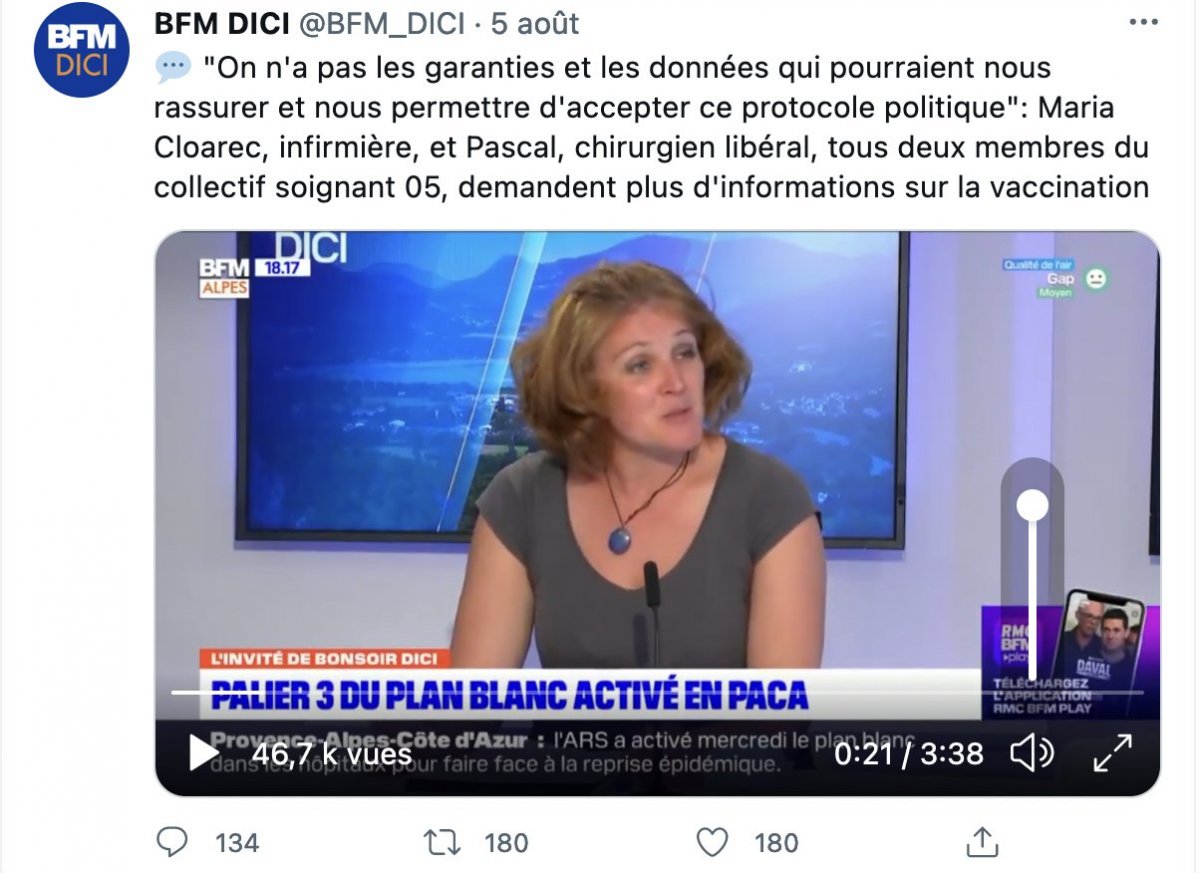The height and width of the screenshot is (873, 1200).
Task: Open the share tweet upload icon
Action: (982, 841)
